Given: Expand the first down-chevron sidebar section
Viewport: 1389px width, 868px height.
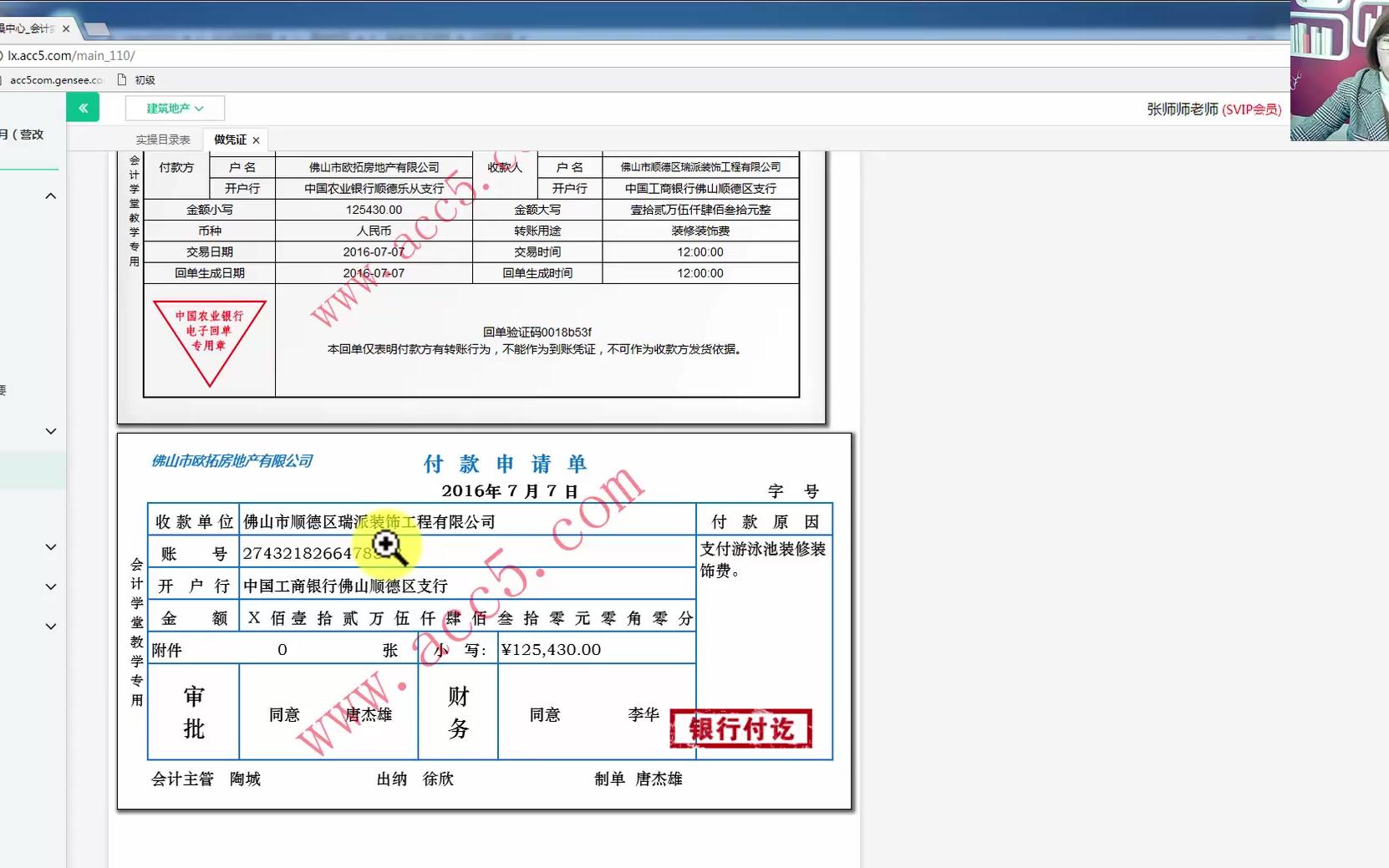Looking at the screenshot, I should (51, 431).
